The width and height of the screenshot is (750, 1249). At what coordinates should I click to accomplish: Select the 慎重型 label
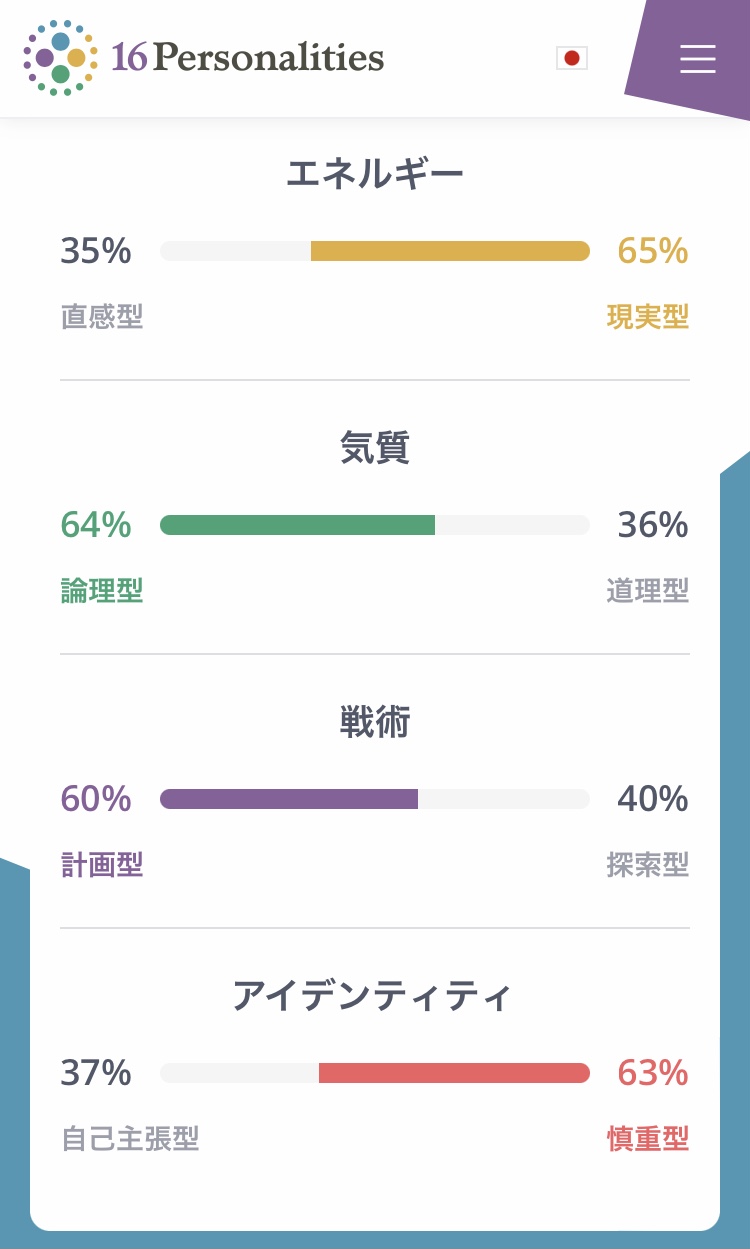tap(648, 1139)
